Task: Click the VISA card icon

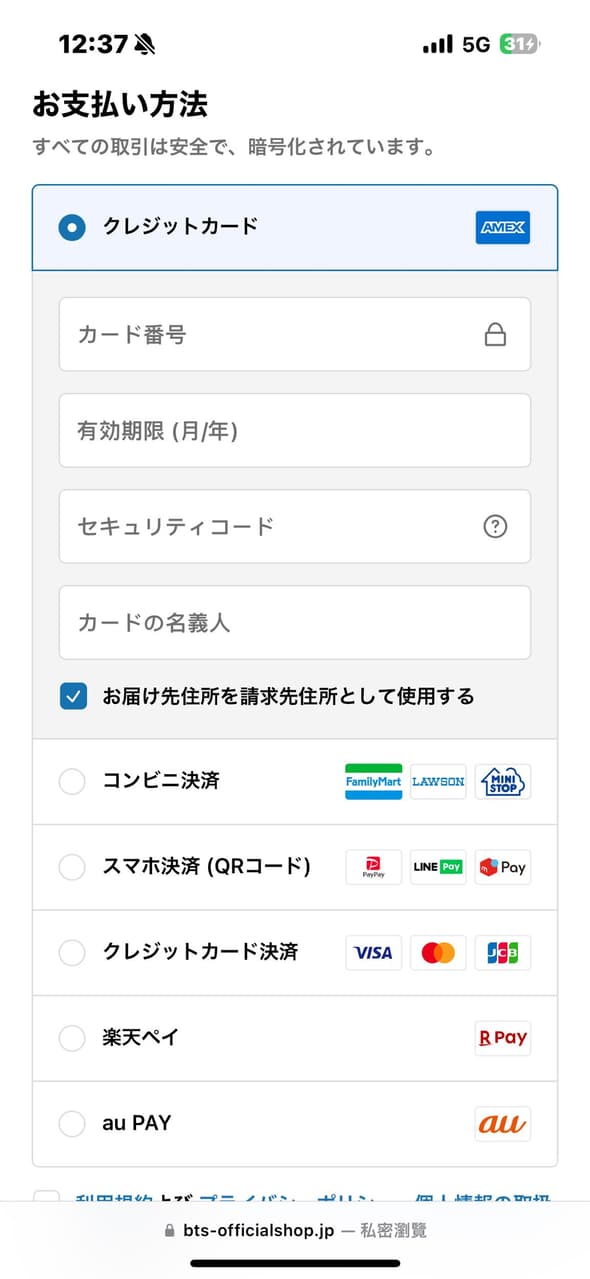Action: click(x=372, y=952)
